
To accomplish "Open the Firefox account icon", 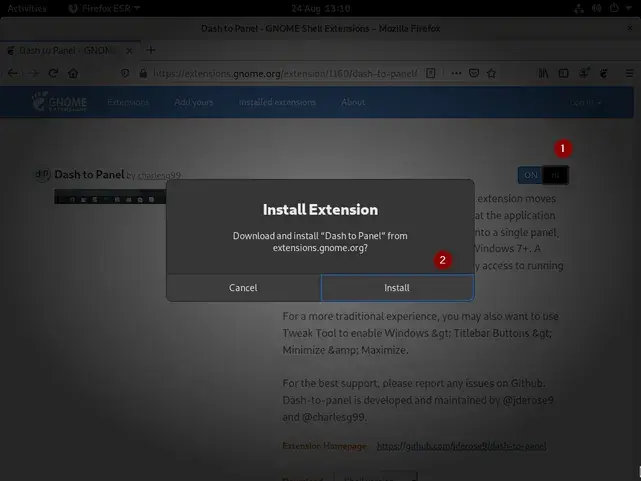I will pos(584,73).
